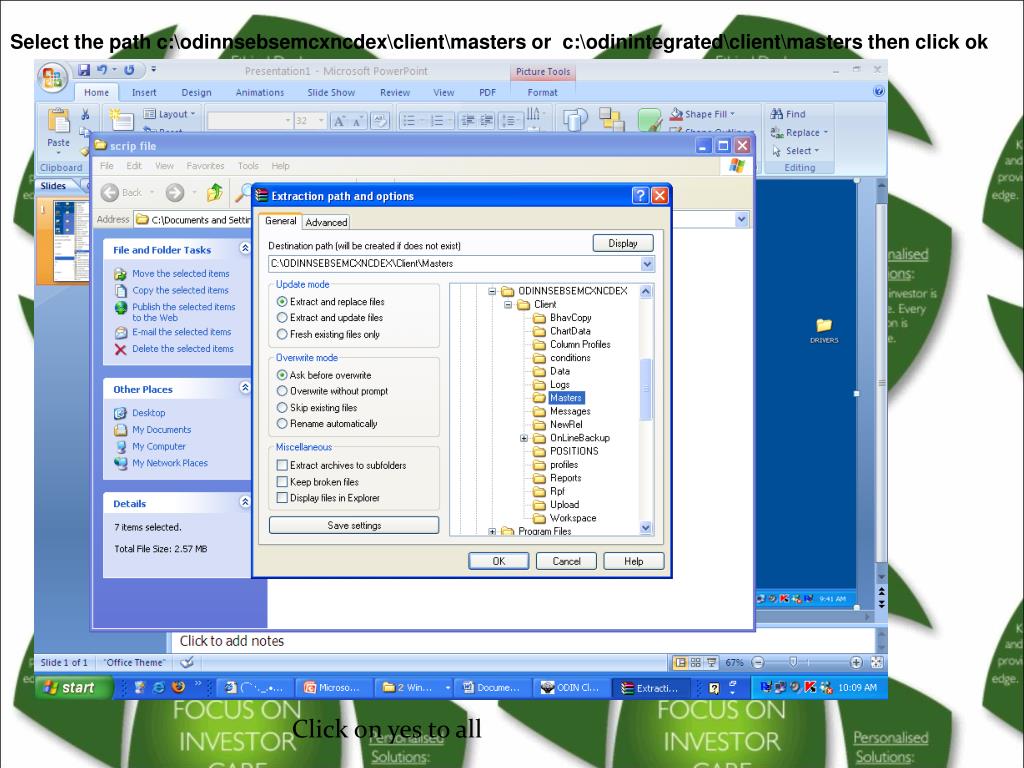Viewport: 1024px width, 768px height.
Task: Open the Design ribbon tab
Action: tap(196, 93)
